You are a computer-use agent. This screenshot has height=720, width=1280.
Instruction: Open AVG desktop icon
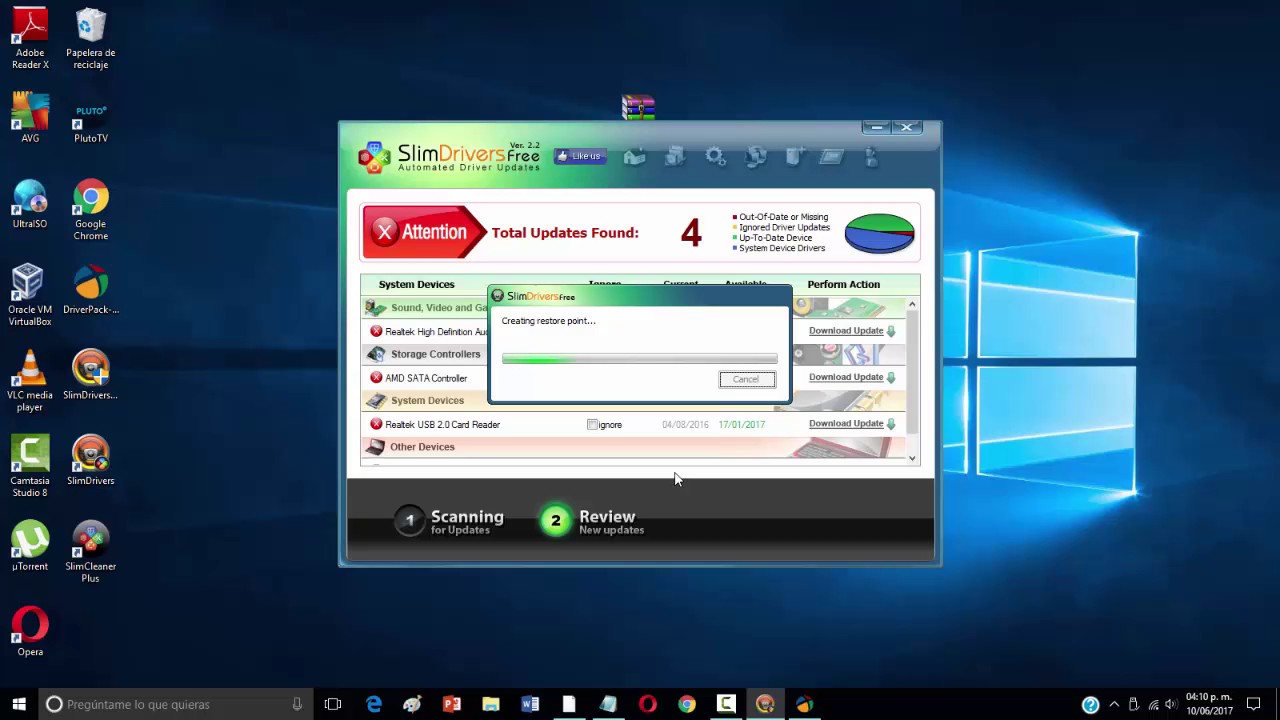pos(30,117)
